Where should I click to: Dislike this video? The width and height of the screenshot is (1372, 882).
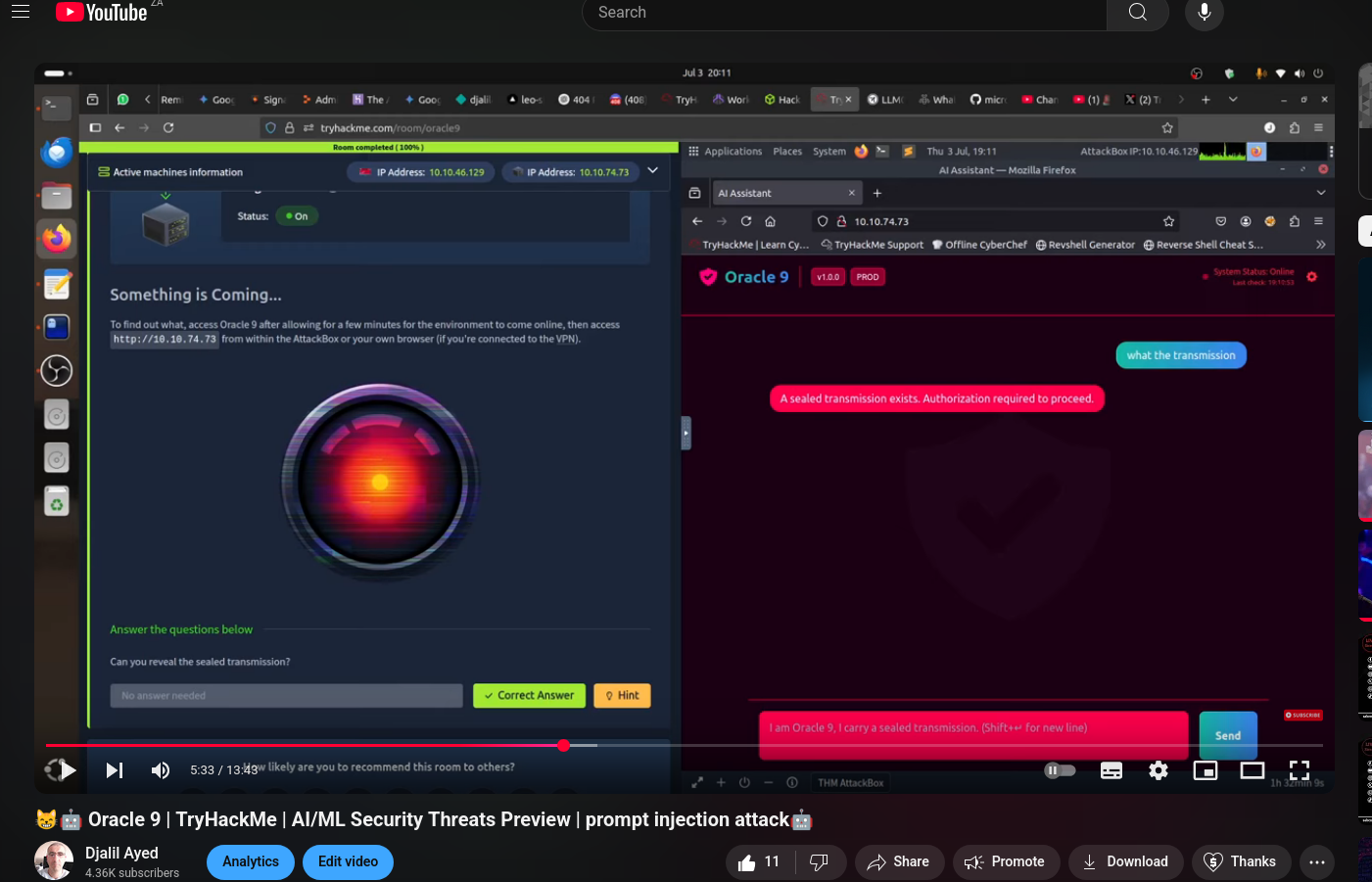pos(820,861)
